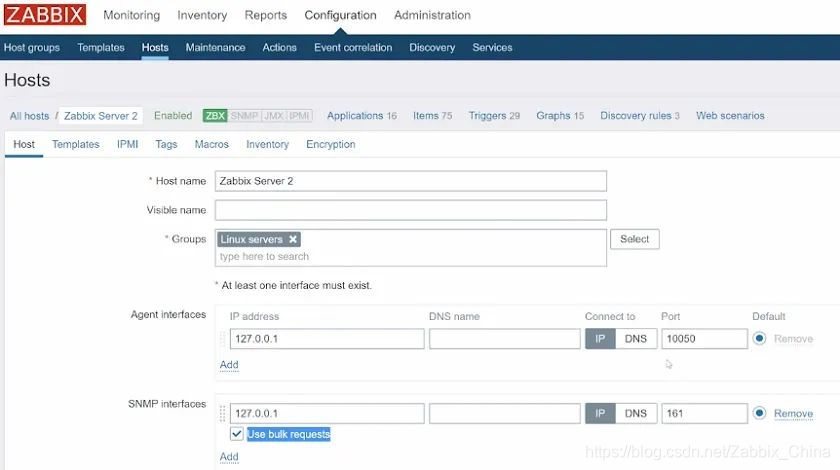Click the SNMP interface DNS name field
Viewport: 840px width, 470px height.
tap(505, 413)
